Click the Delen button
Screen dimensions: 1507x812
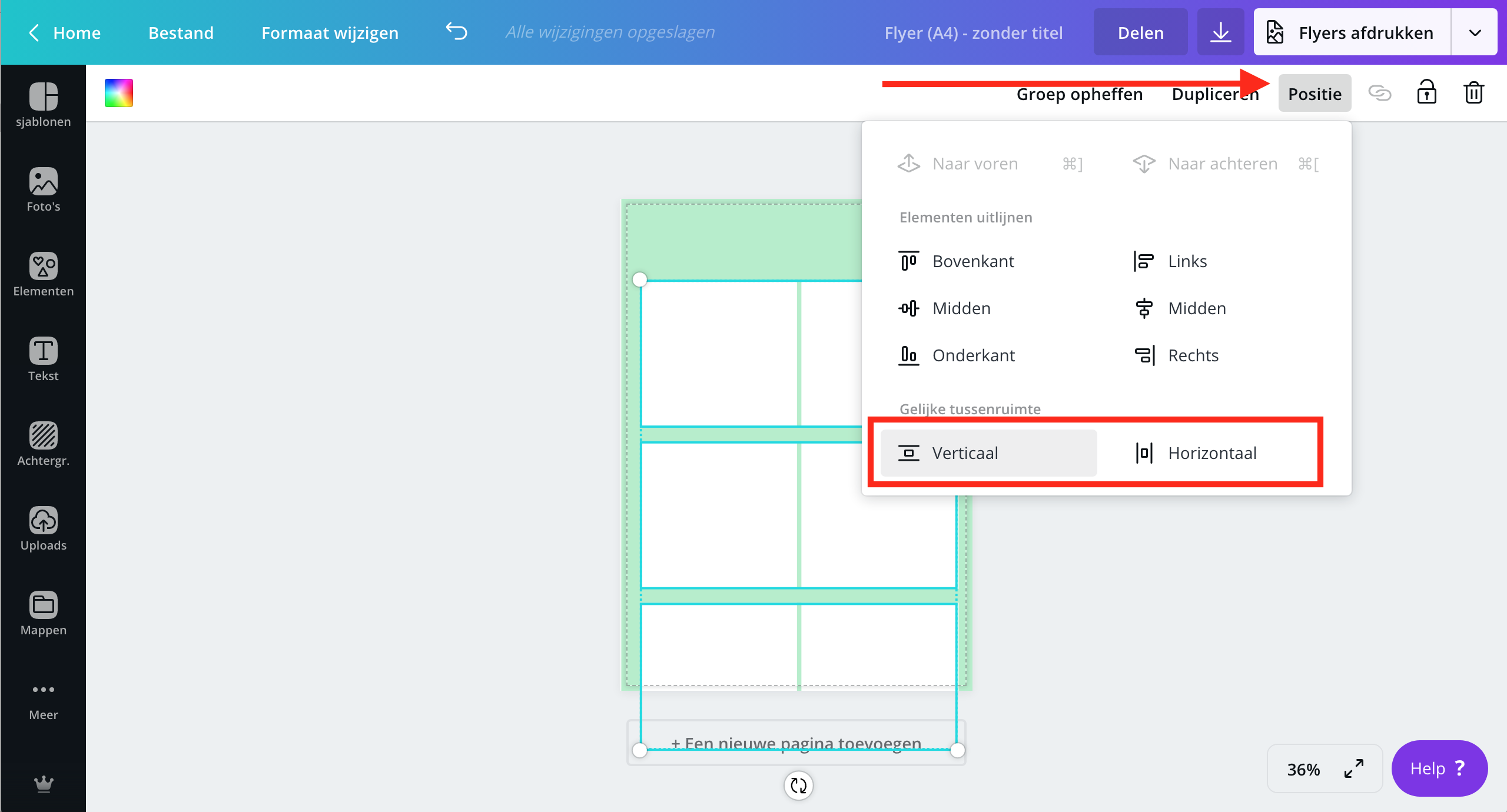coord(1140,32)
